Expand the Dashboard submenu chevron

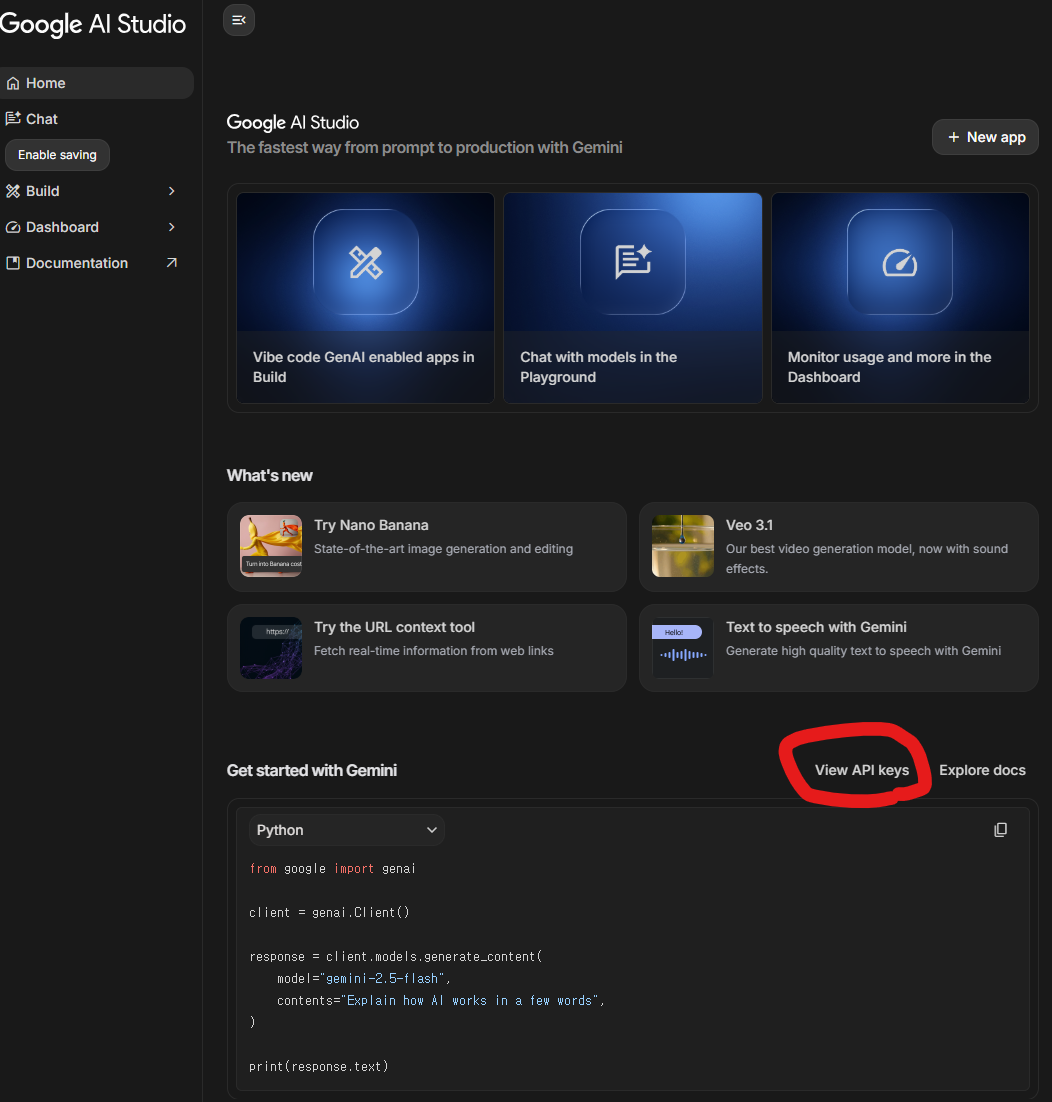pos(171,227)
